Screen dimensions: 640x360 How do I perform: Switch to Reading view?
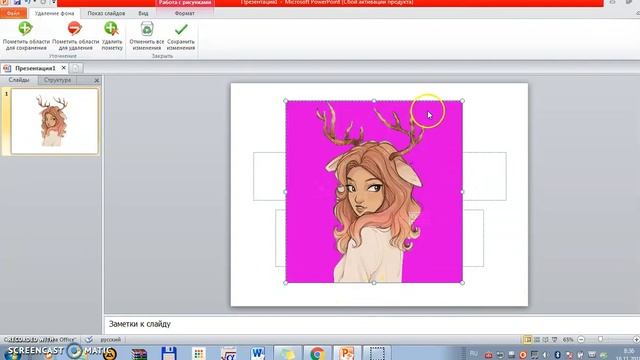click(545, 339)
